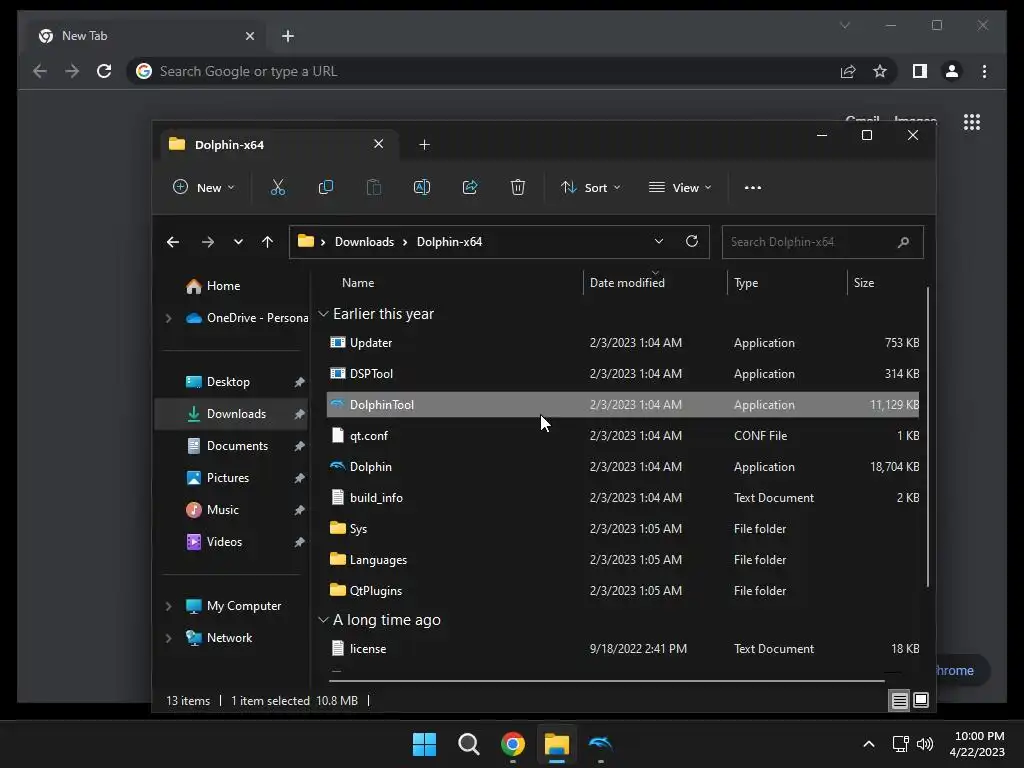Image resolution: width=1024 pixels, height=768 pixels.
Task: Collapse the A long time ago group
Action: tap(323, 620)
